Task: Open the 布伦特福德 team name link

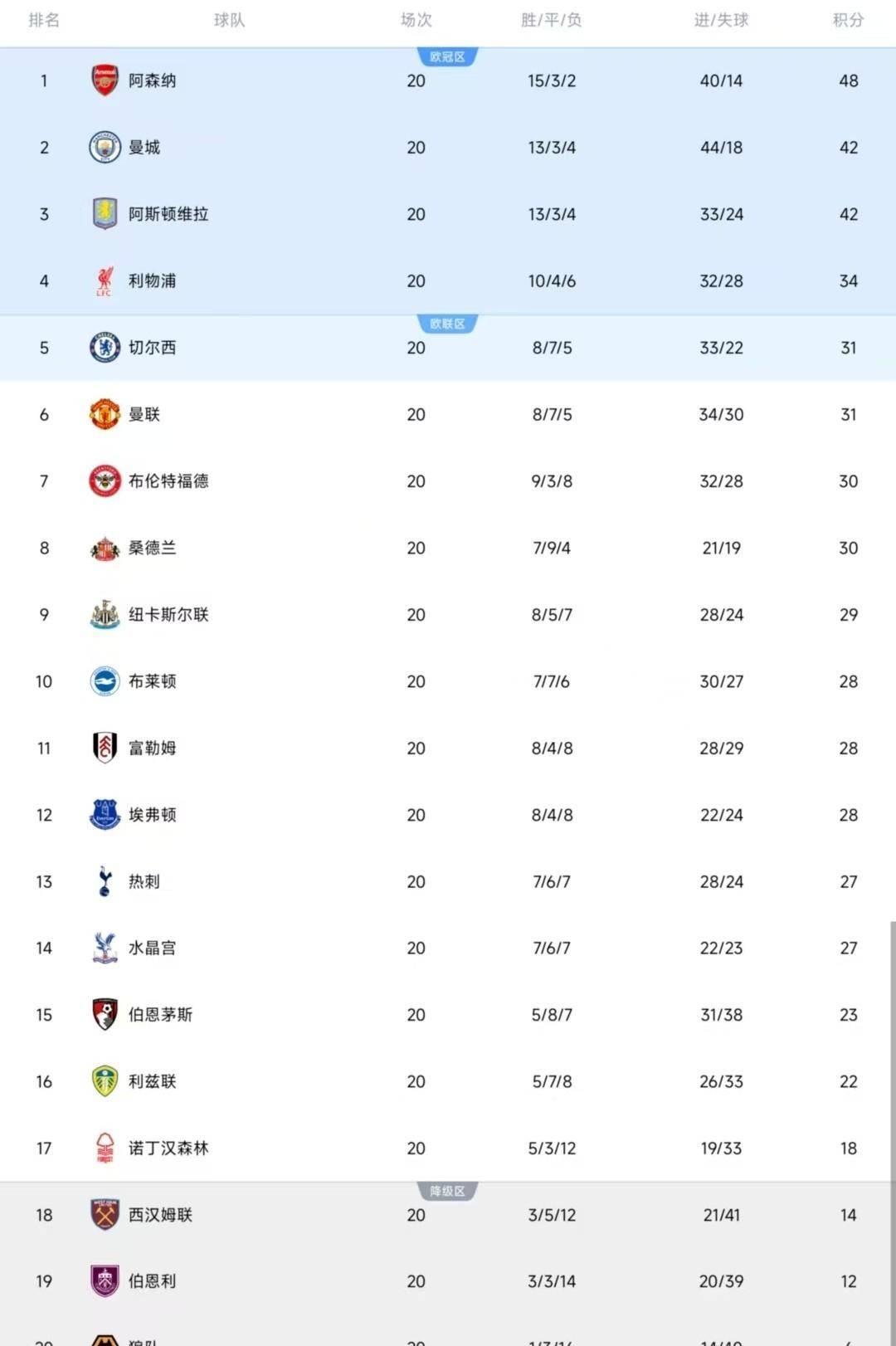Action: pyautogui.click(x=168, y=481)
